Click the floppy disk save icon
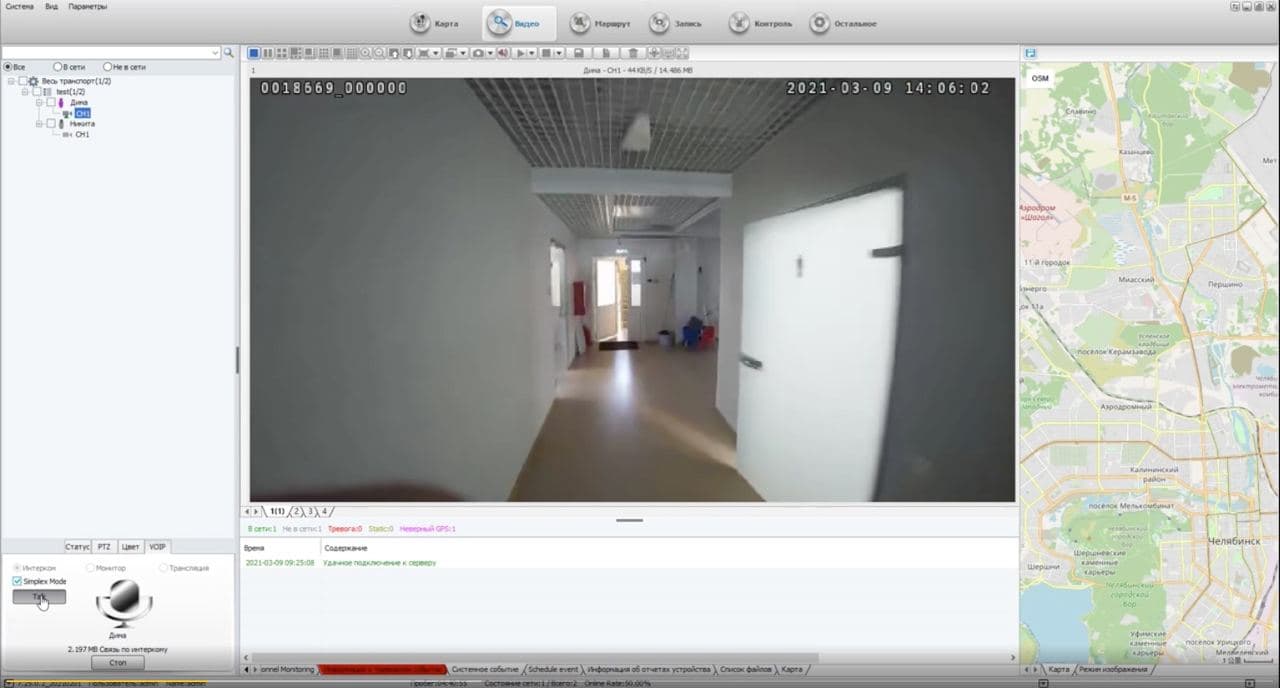Image resolution: width=1280 pixels, height=688 pixels. coord(579,53)
